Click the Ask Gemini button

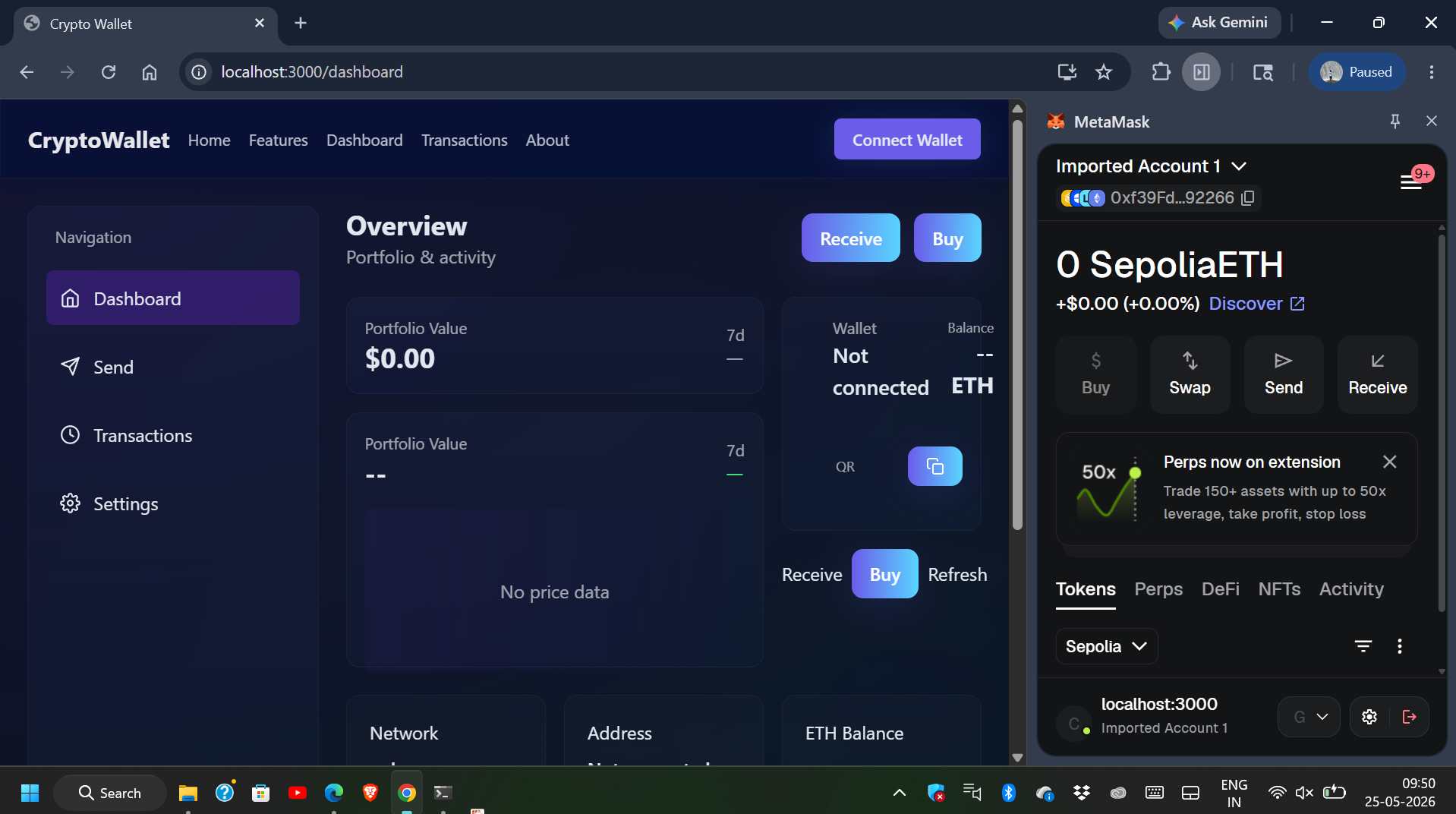coord(1219,23)
